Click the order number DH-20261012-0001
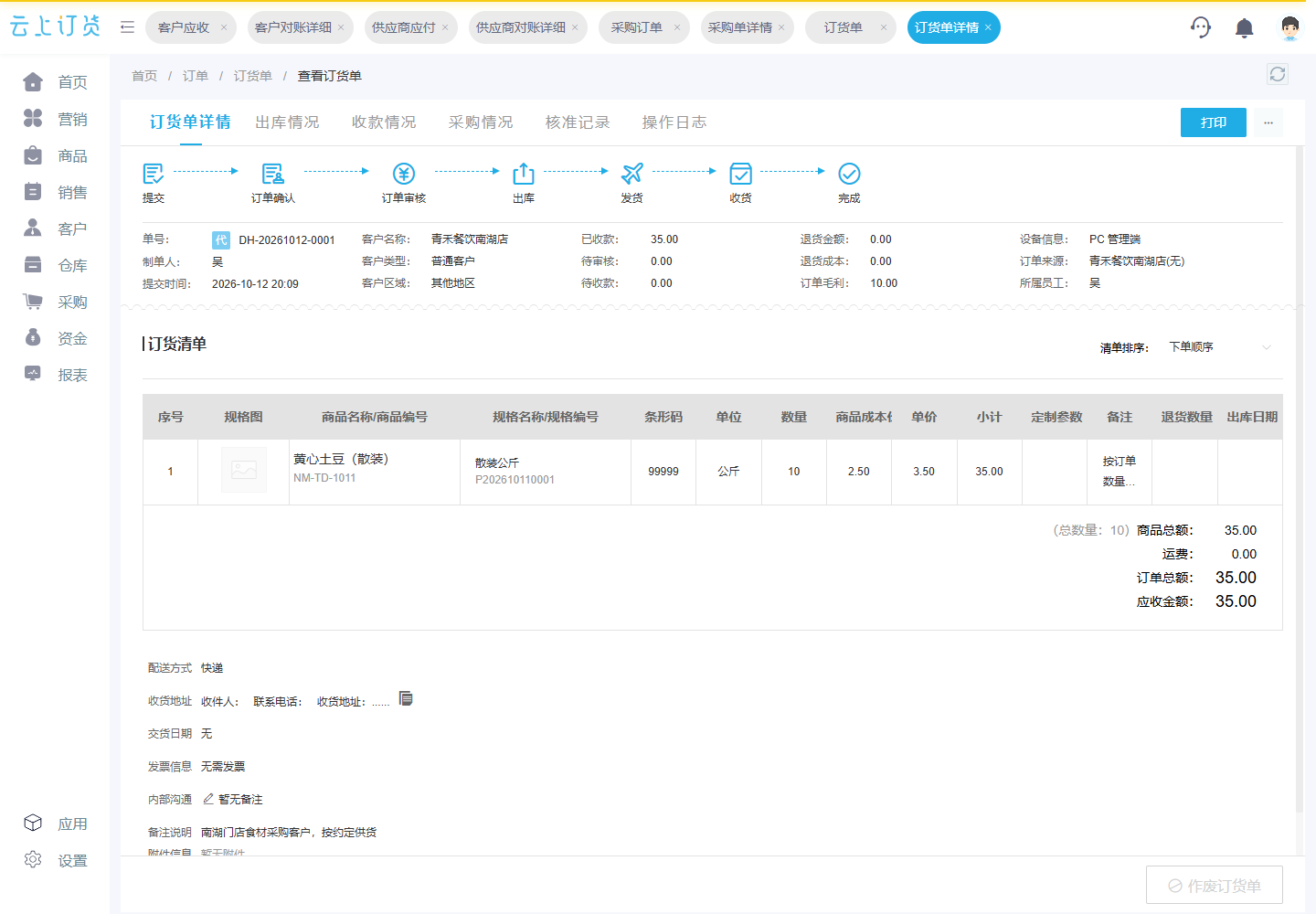 point(287,240)
